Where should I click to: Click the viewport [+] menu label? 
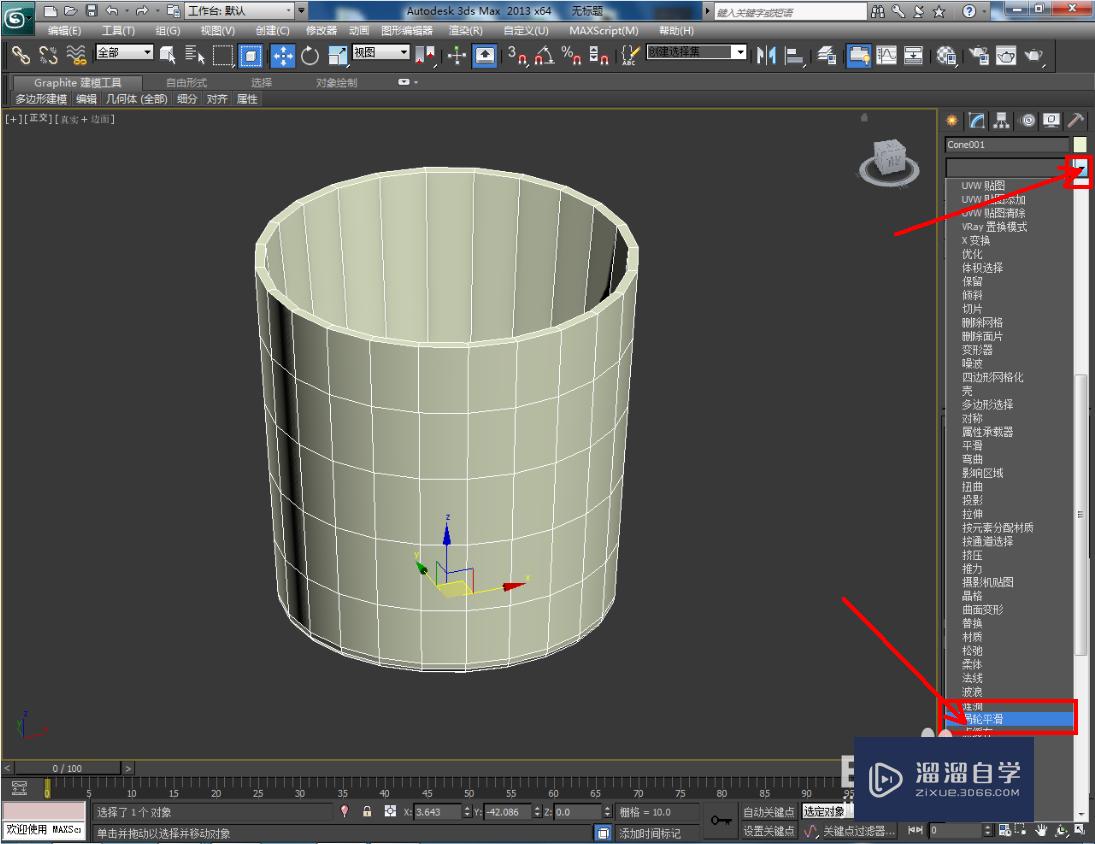(x=13, y=119)
